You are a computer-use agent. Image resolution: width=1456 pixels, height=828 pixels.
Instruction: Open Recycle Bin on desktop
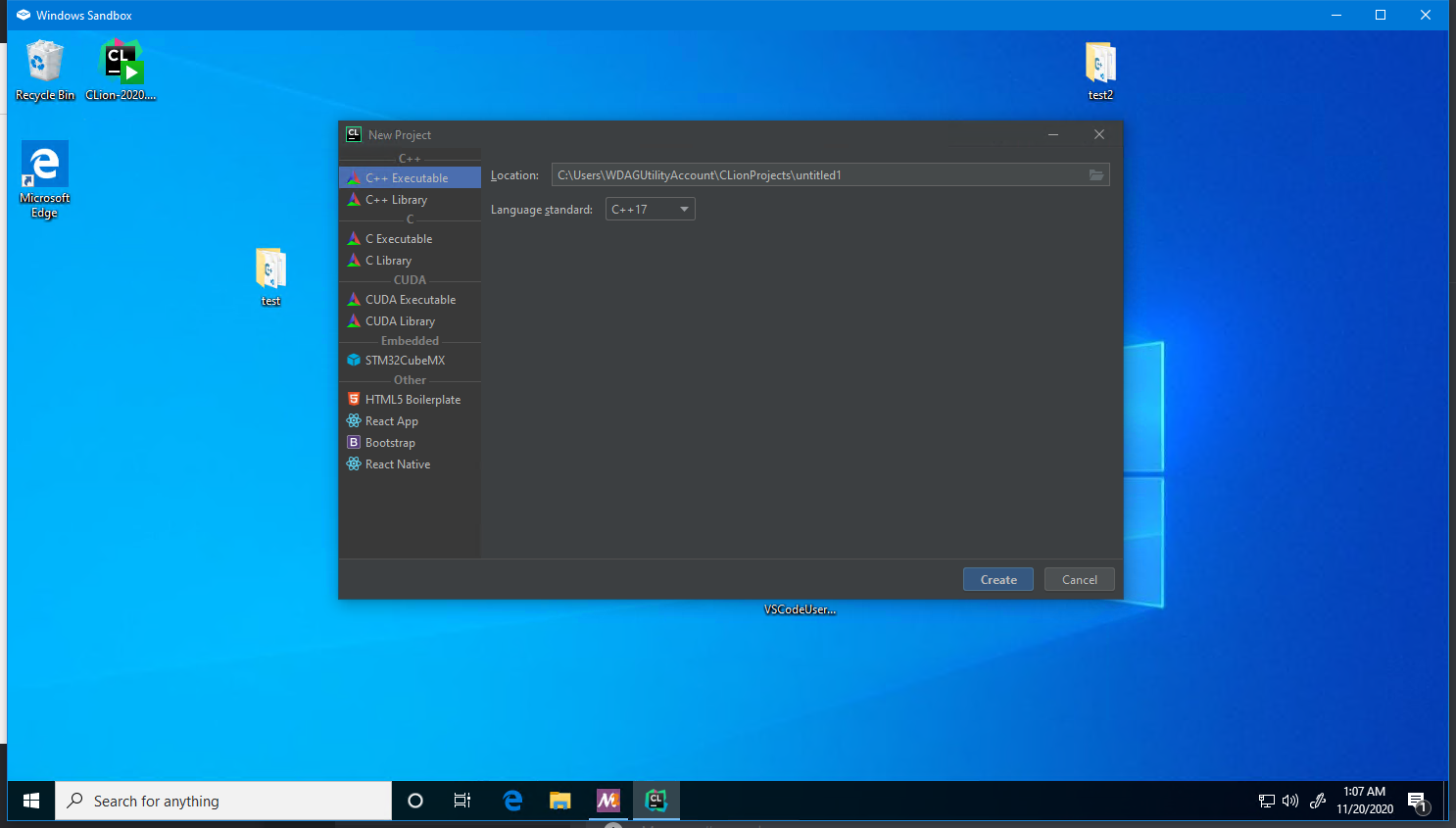point(45,71)
